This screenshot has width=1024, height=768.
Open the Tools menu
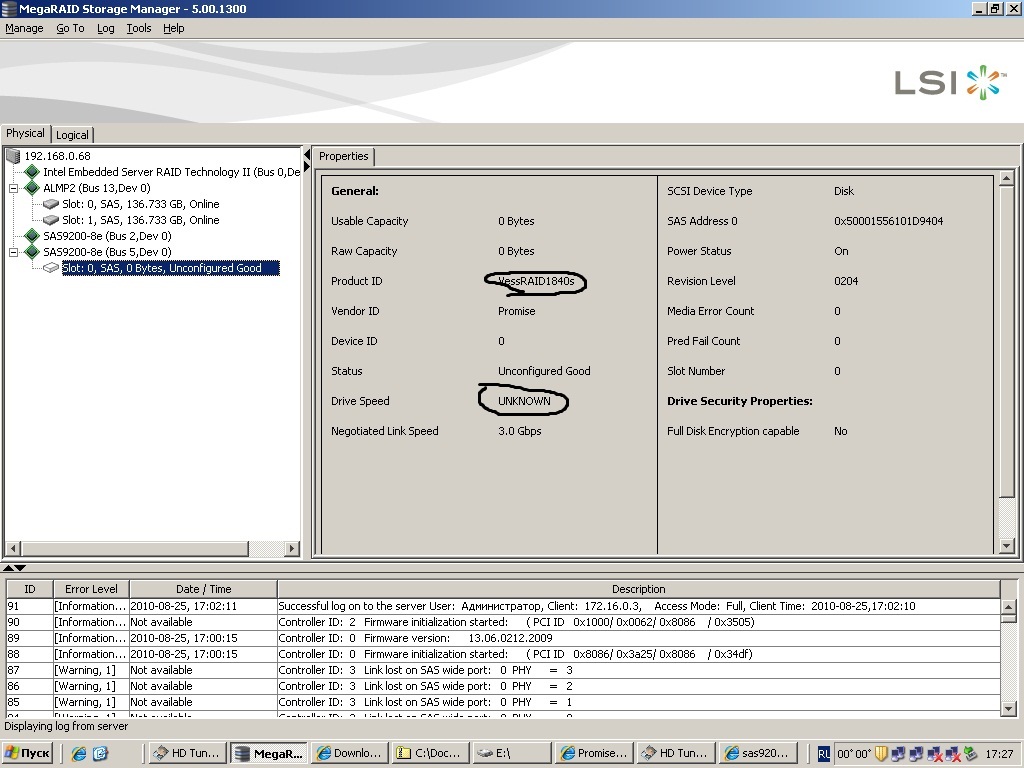[x=138, y=28]
